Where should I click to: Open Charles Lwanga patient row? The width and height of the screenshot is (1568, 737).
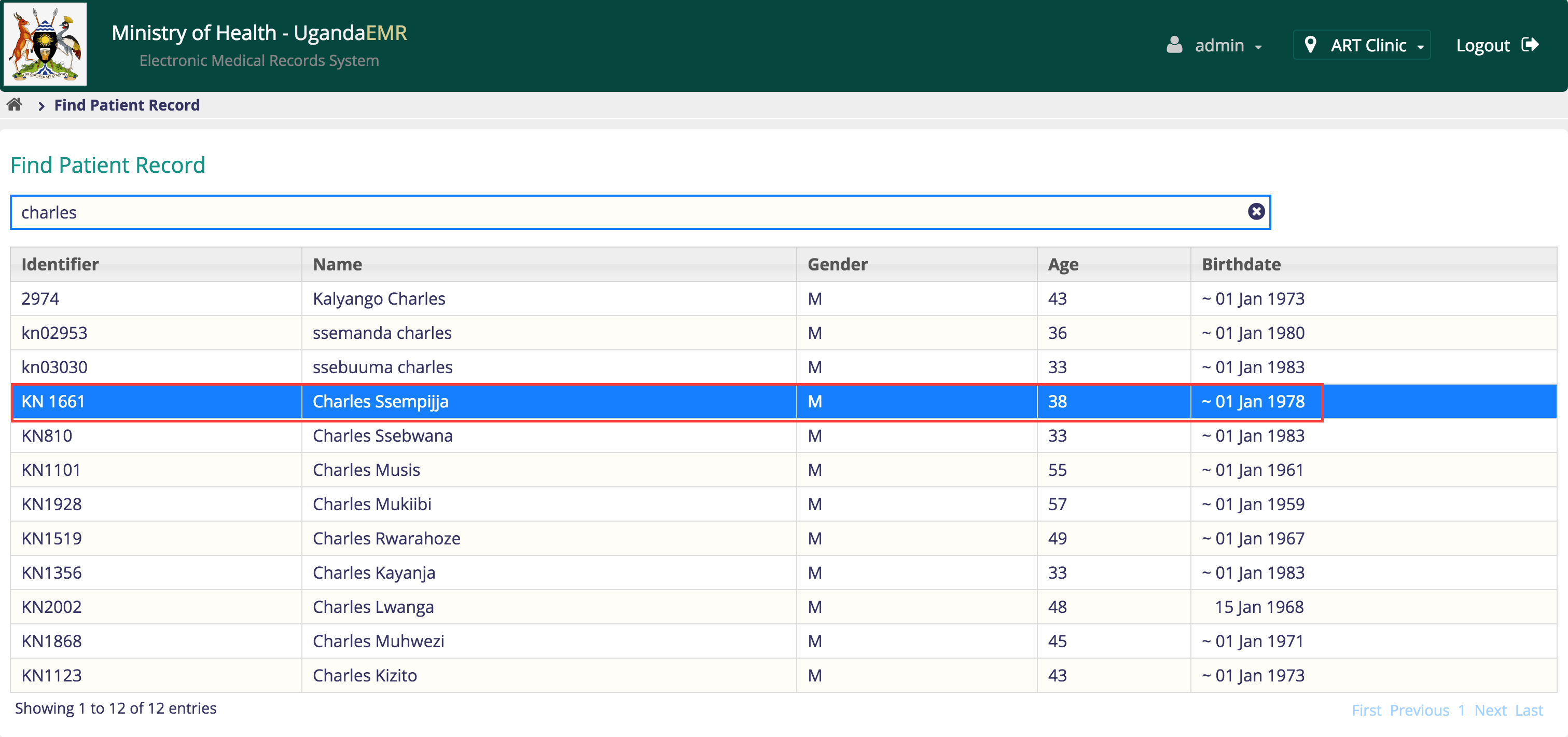pyautogui.click(x=372, y=607)
